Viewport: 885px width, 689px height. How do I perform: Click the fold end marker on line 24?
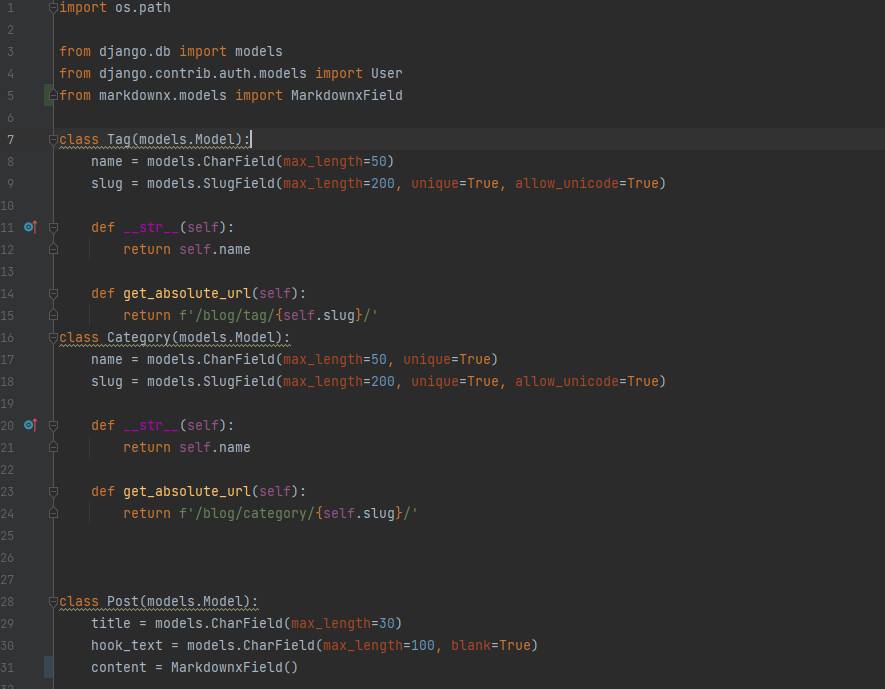click(53, 513)
